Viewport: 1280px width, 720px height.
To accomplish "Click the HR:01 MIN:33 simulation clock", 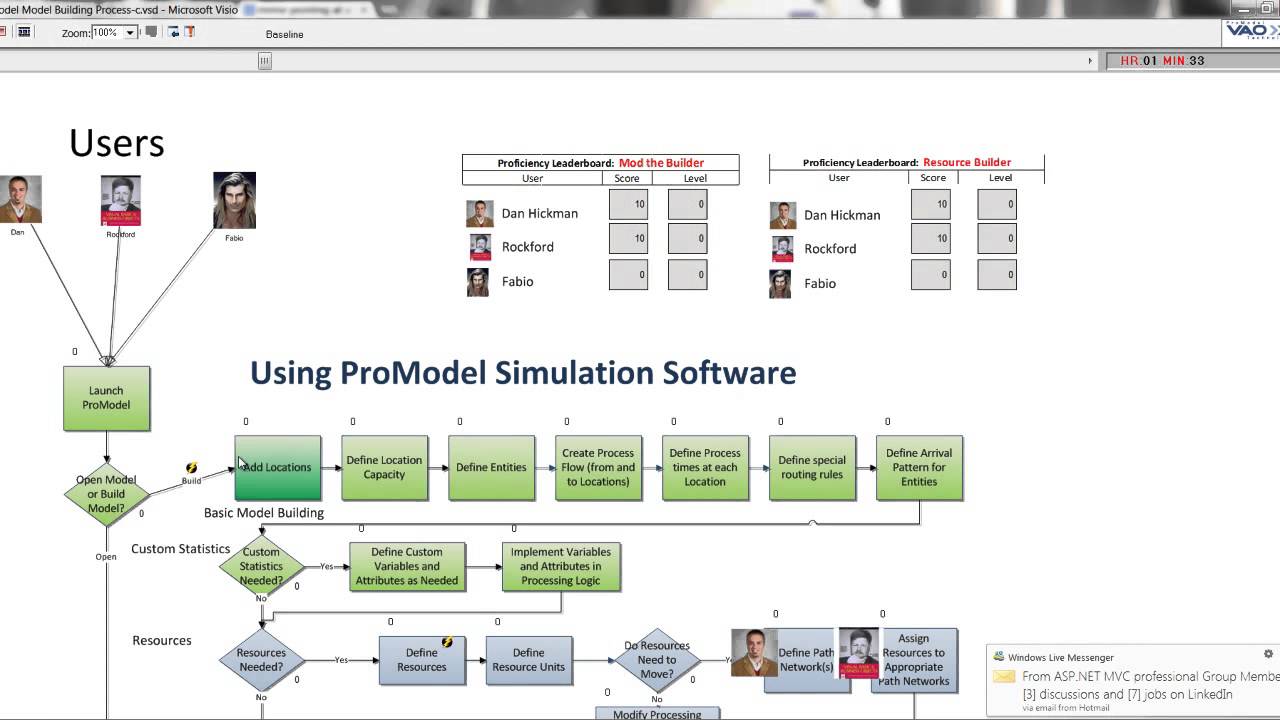I will 1163,61.
